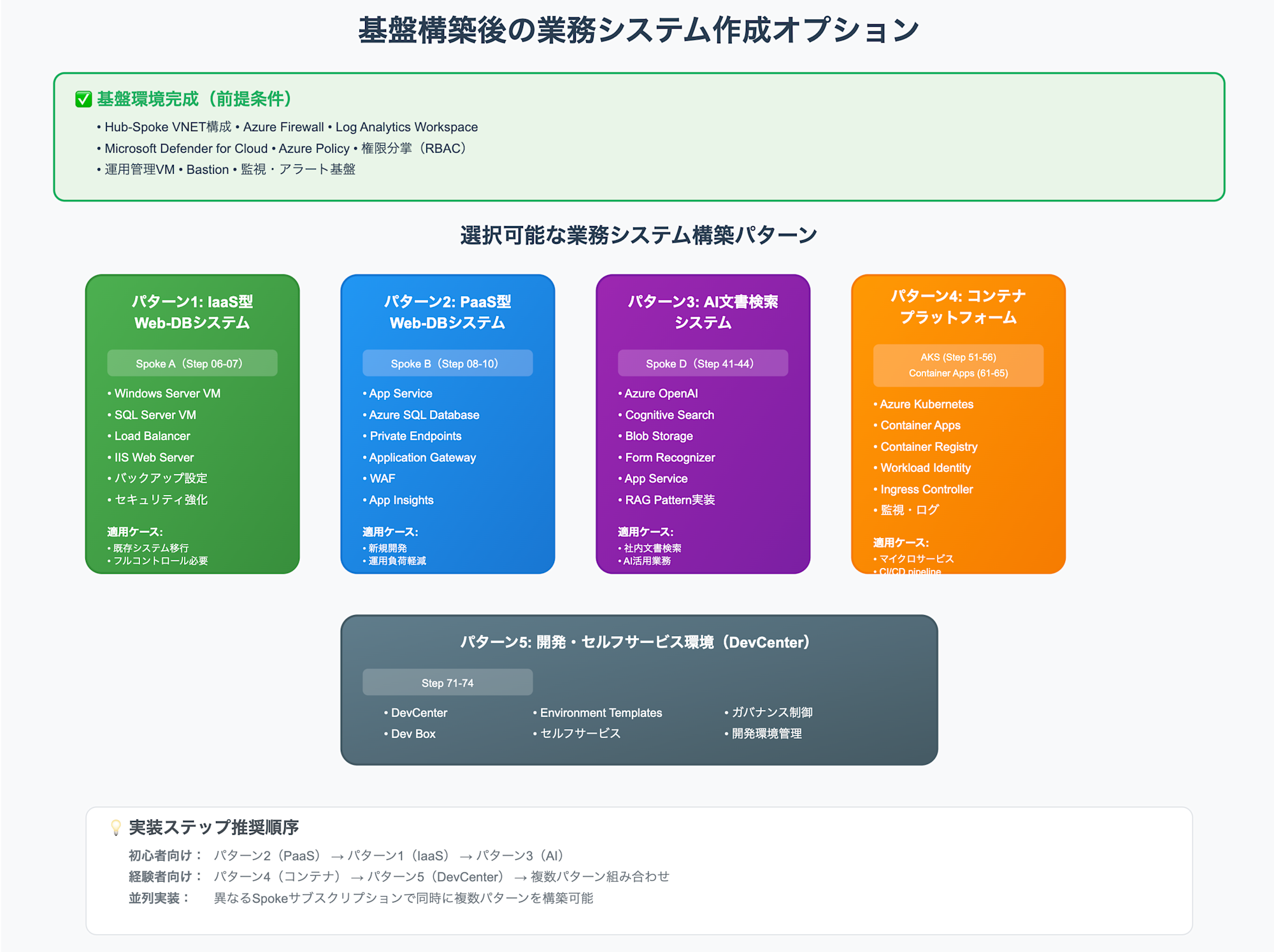Click the Azure SQL Database item
Screen dimensions: 1274x952
click(421, 415)
